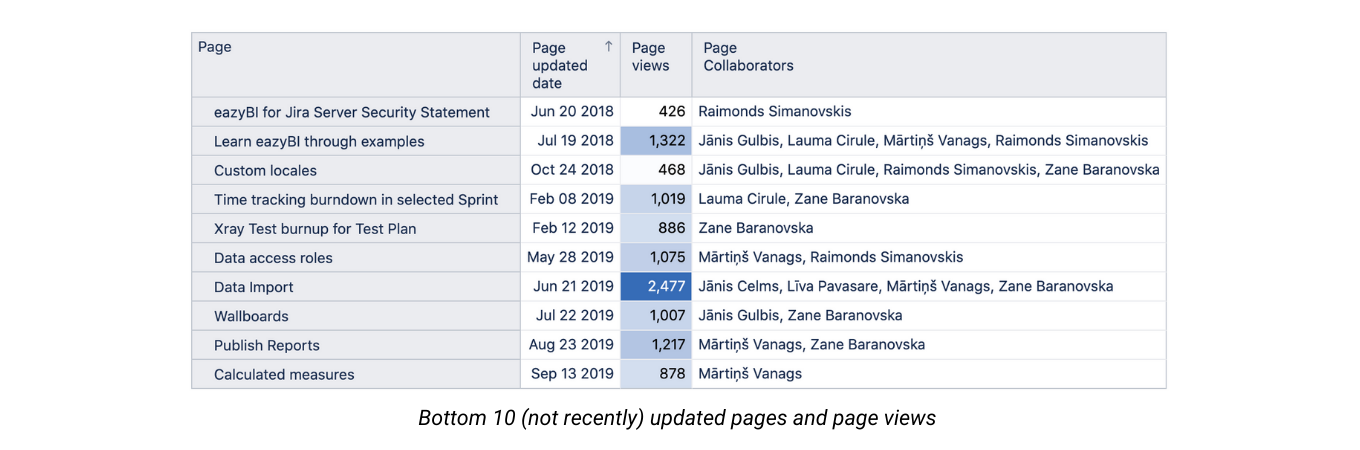Viewport: 1360px width, 450px height.
Task: Click the dark blue 2,477 views cell
Action: pyautogui.click(x=656, y=286)
